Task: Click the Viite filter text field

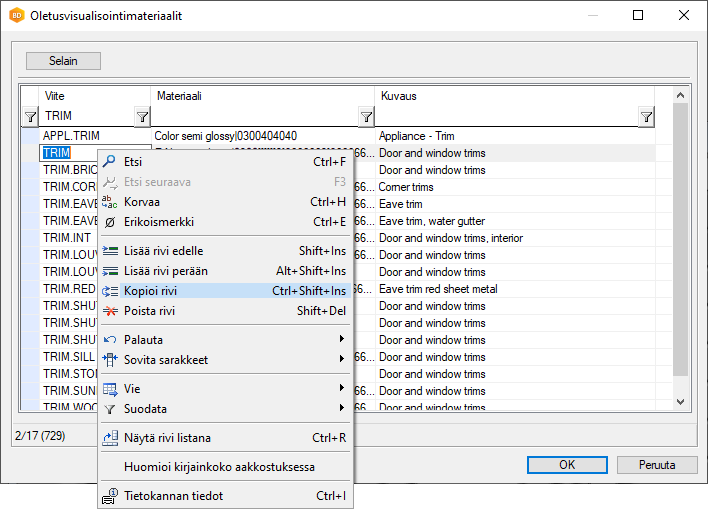Action: (x=86, y=117)
